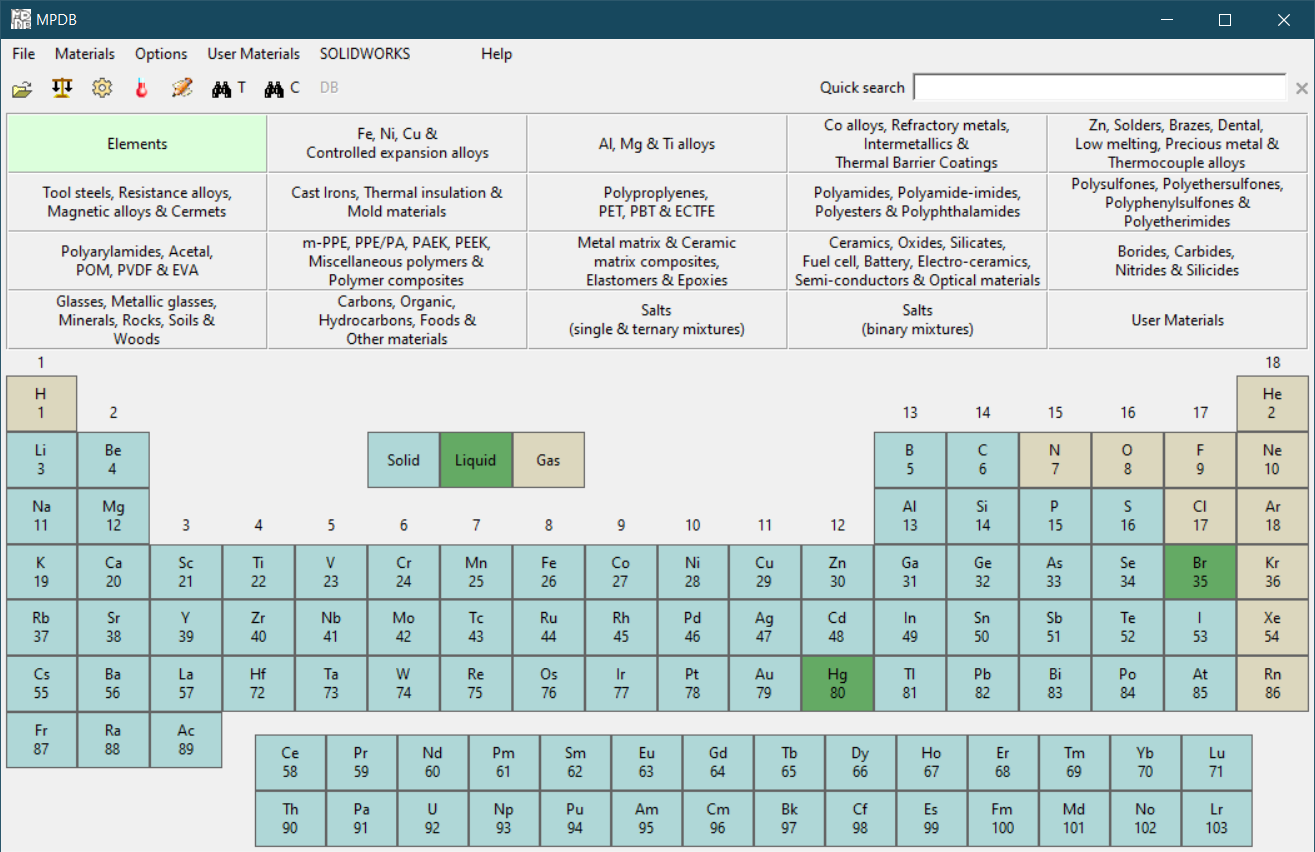The height and width of the screenshot is (852, 1315).
Task: Open the Materials menu
Action: click(x=85, y=54)
